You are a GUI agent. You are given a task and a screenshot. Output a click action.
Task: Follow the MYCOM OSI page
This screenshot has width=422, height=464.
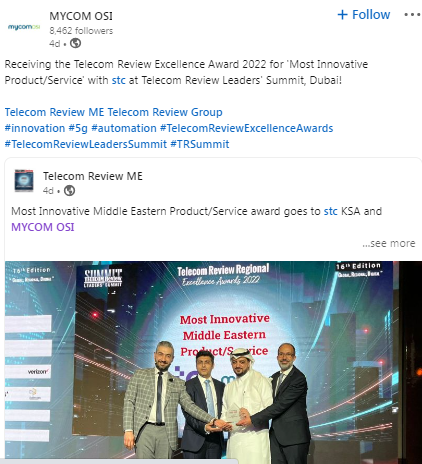363,15
